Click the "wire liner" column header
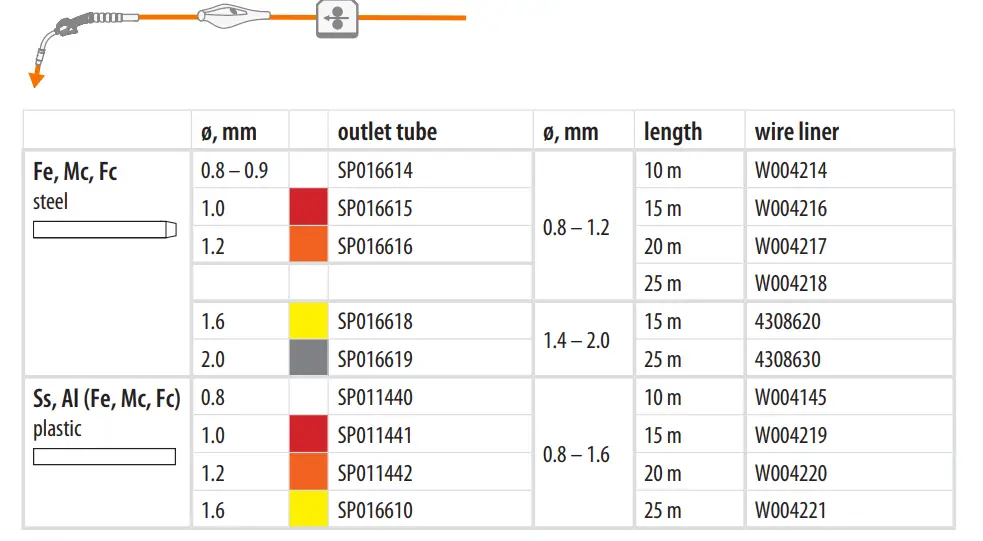The width and height of the screenshot is (983, 541). (797, 132)
